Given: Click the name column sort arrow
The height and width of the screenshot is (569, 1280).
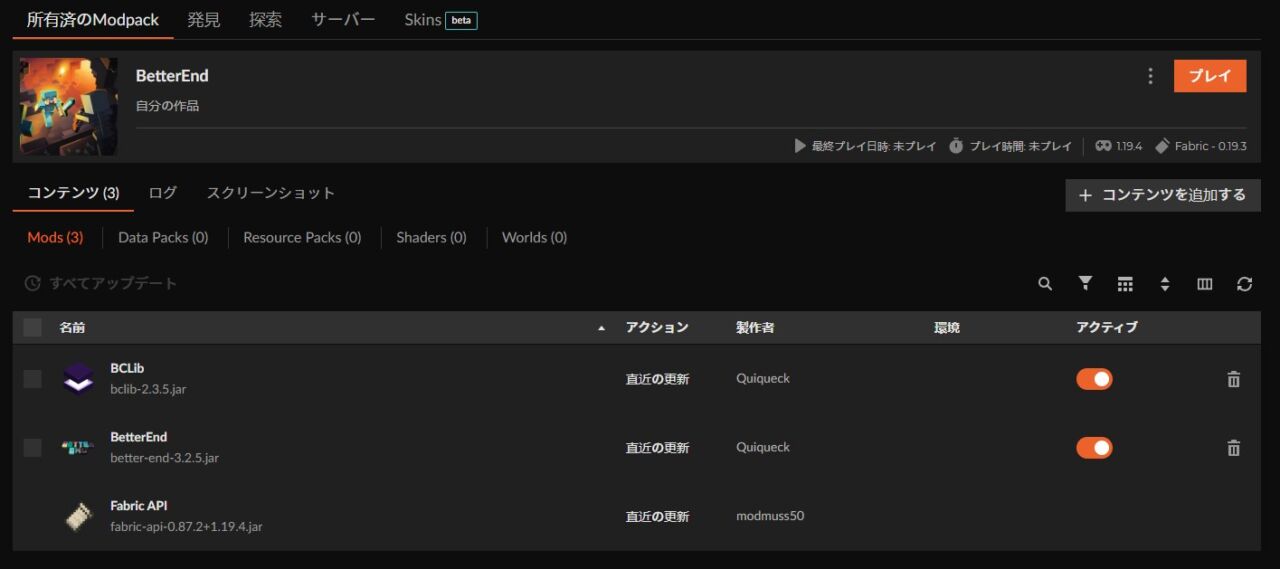Looking at the screenshot, I should (601, 328).
